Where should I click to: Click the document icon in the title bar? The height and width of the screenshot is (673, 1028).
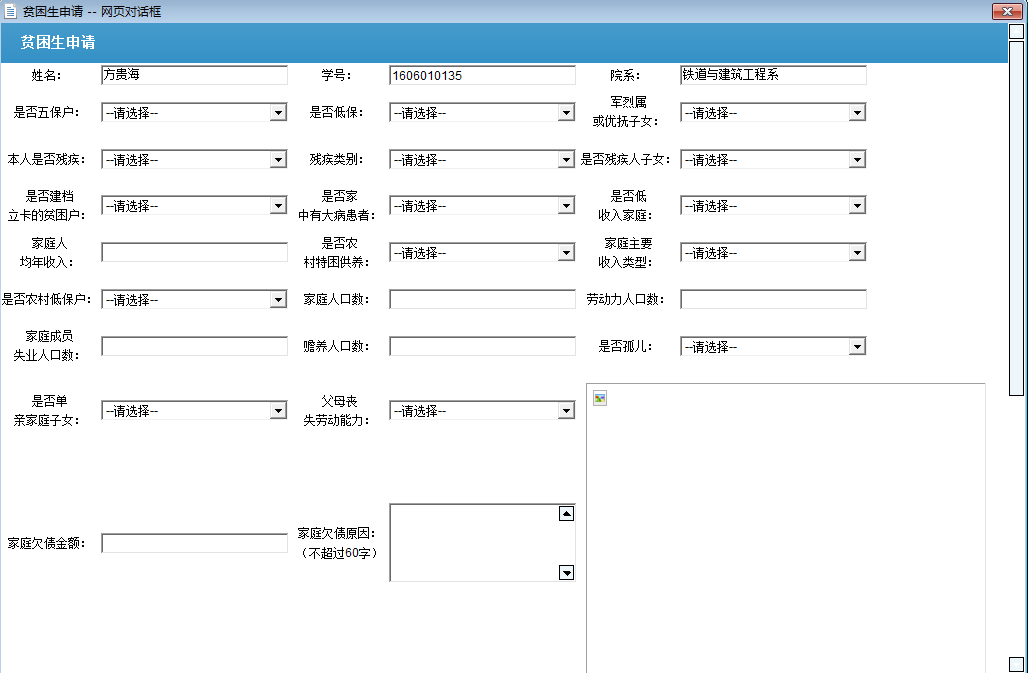pyautogui.click(x=11, y=11)
